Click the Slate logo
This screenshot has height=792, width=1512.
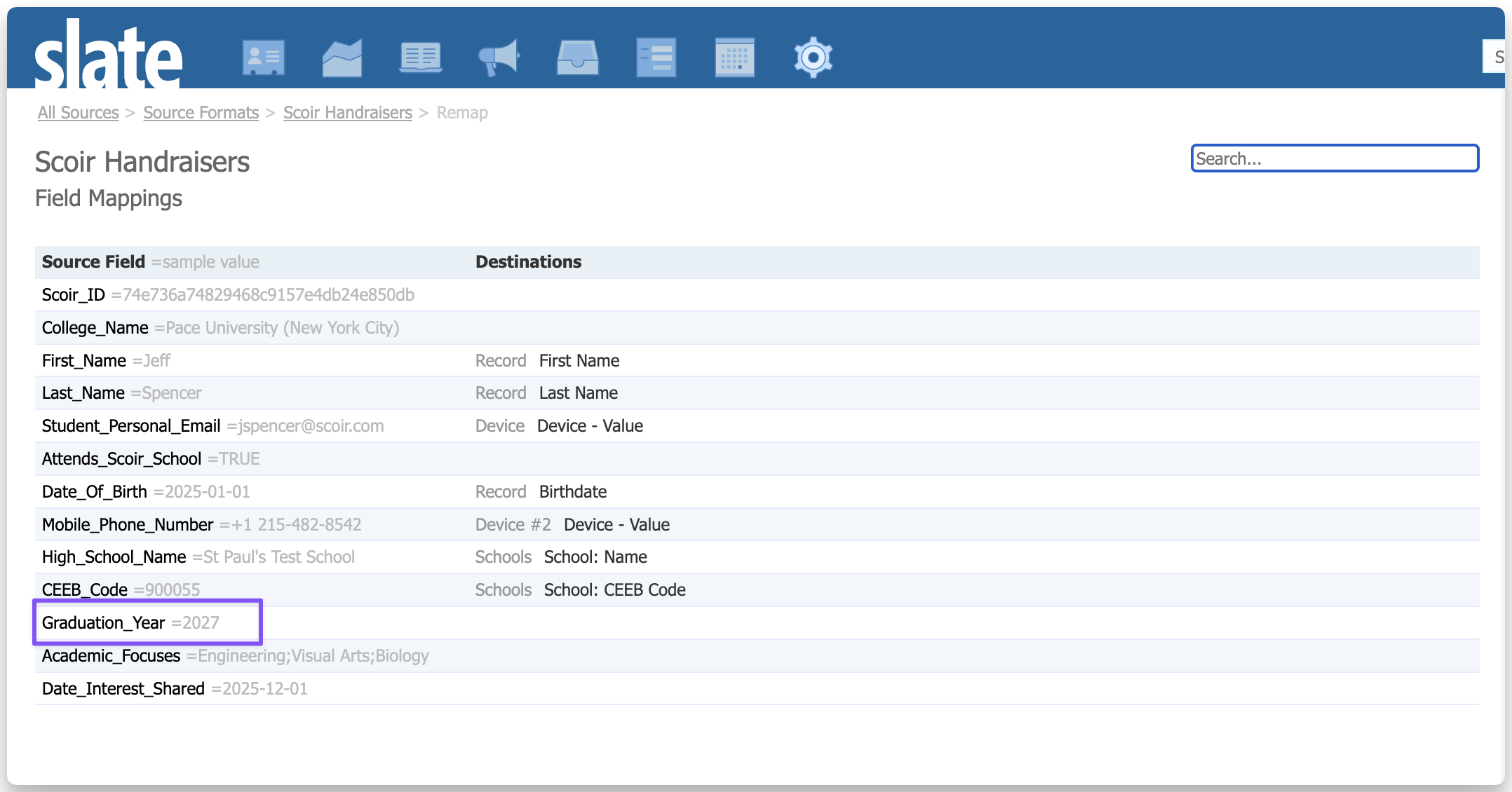109,56
